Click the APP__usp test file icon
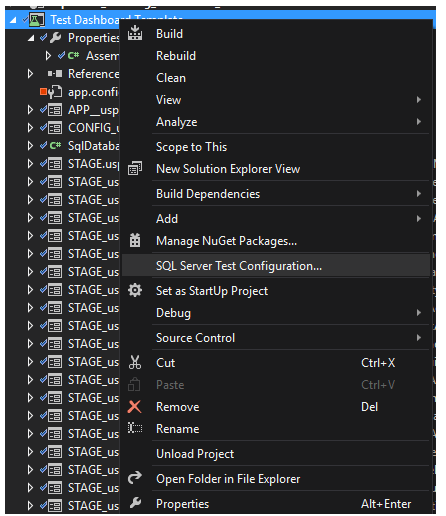The width and height of the screenshot is (446, 516). (x=55, y=110)
